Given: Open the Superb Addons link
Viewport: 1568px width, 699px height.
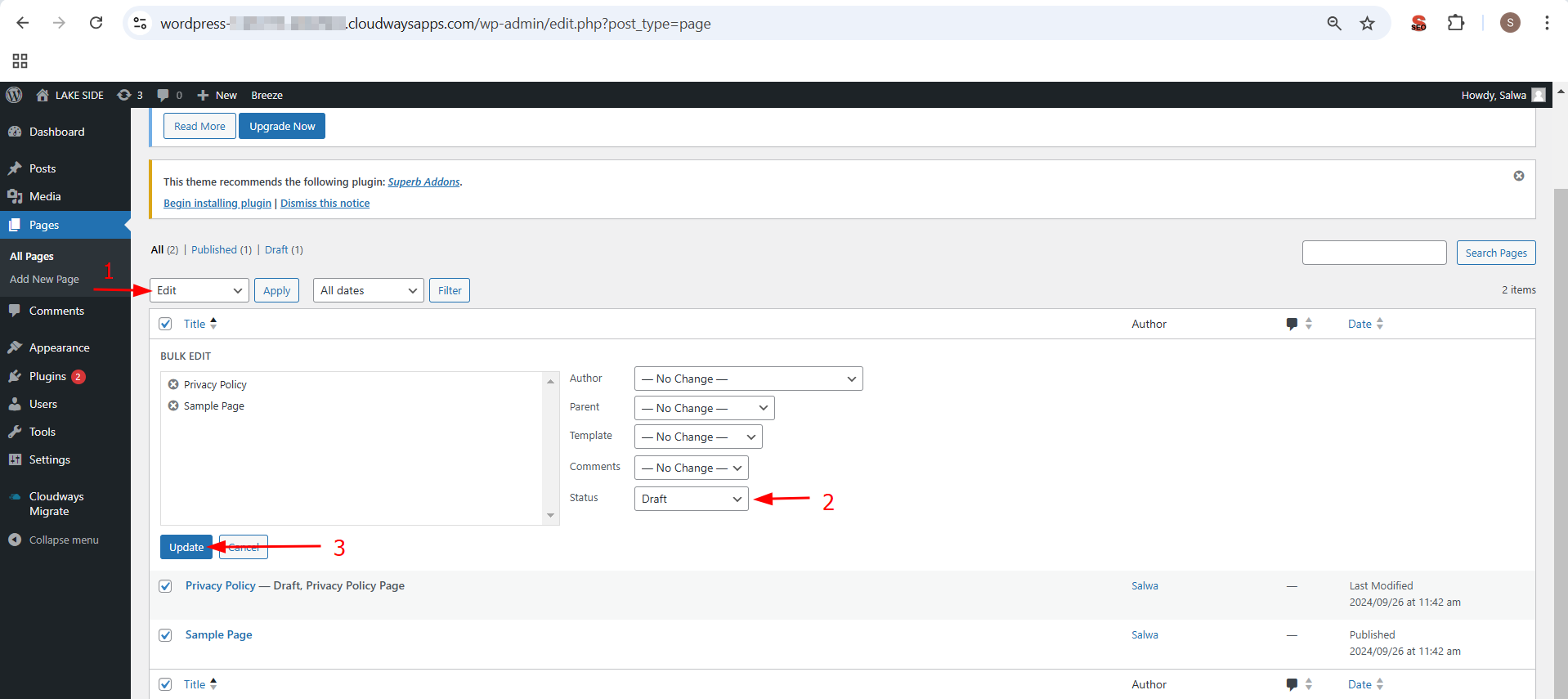Looking at the screenshot, I should [423, 181].
